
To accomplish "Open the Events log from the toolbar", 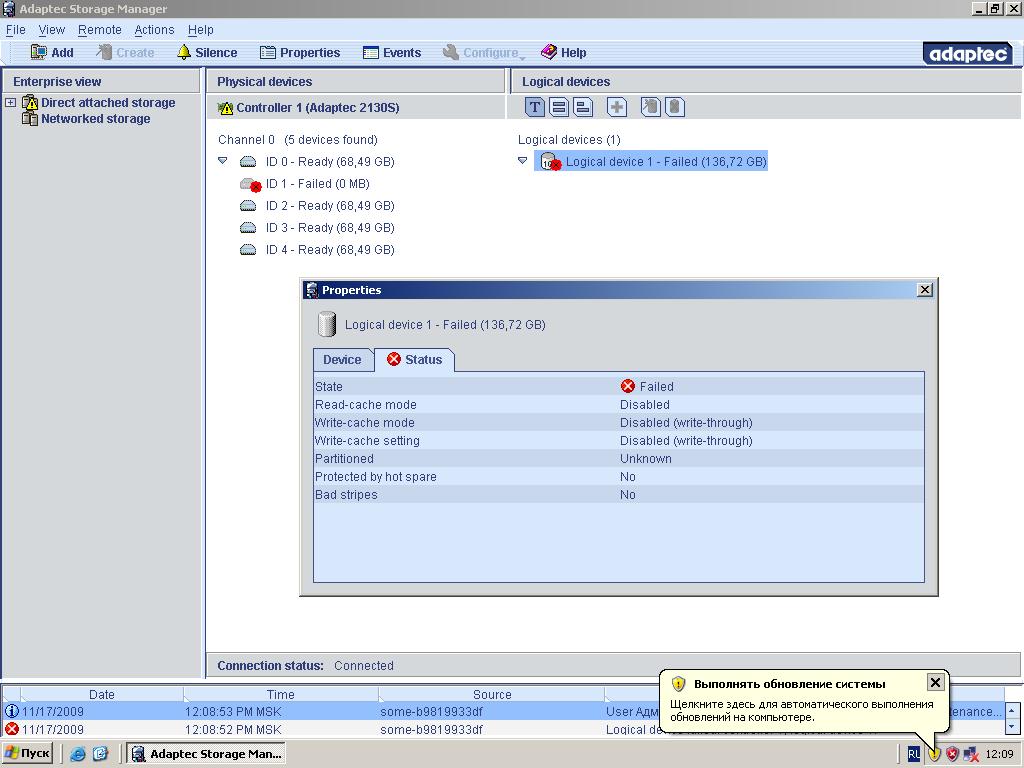I will pos(391,53).
